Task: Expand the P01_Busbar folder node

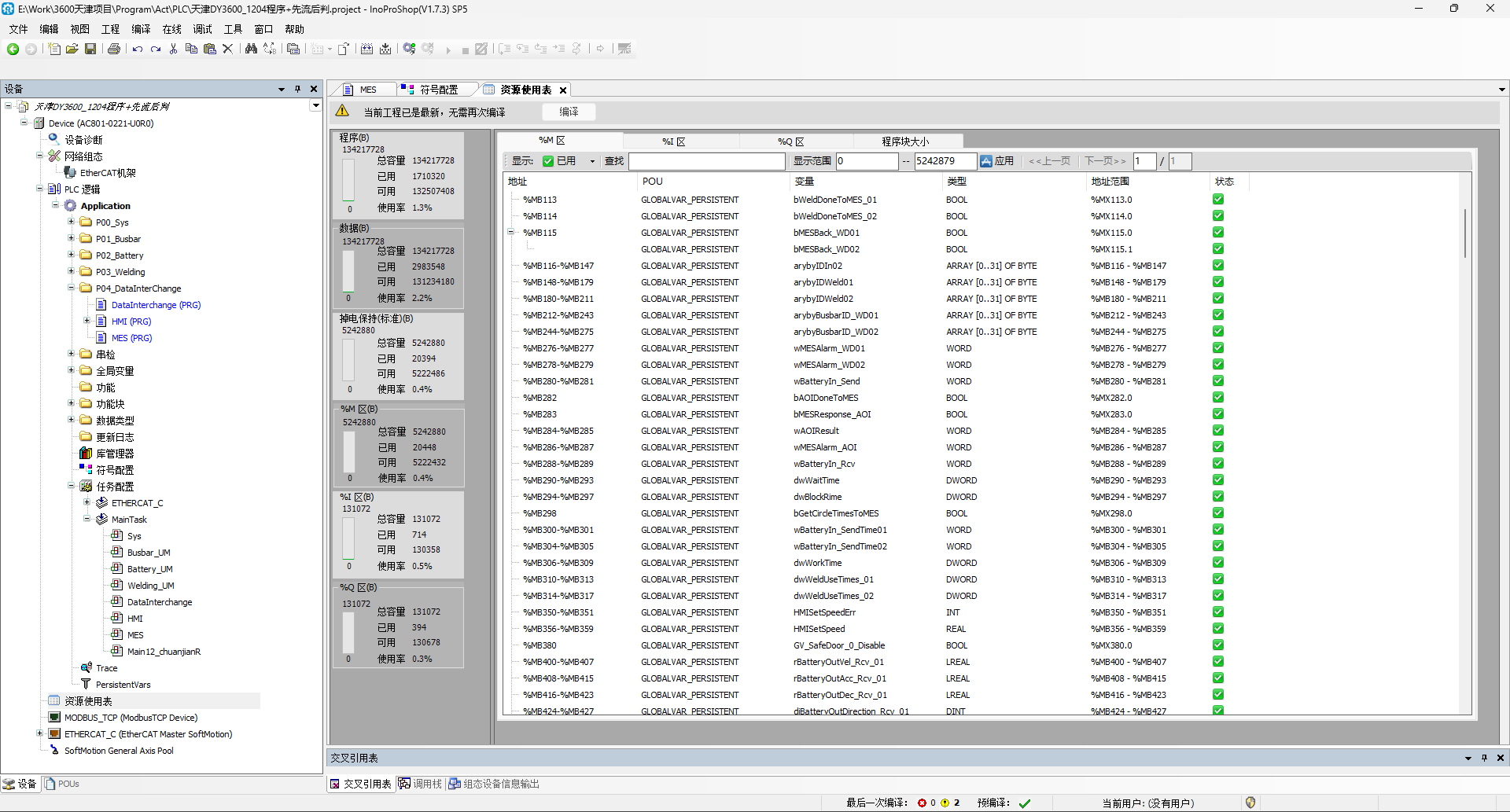Action: click(x=71, y=239)
